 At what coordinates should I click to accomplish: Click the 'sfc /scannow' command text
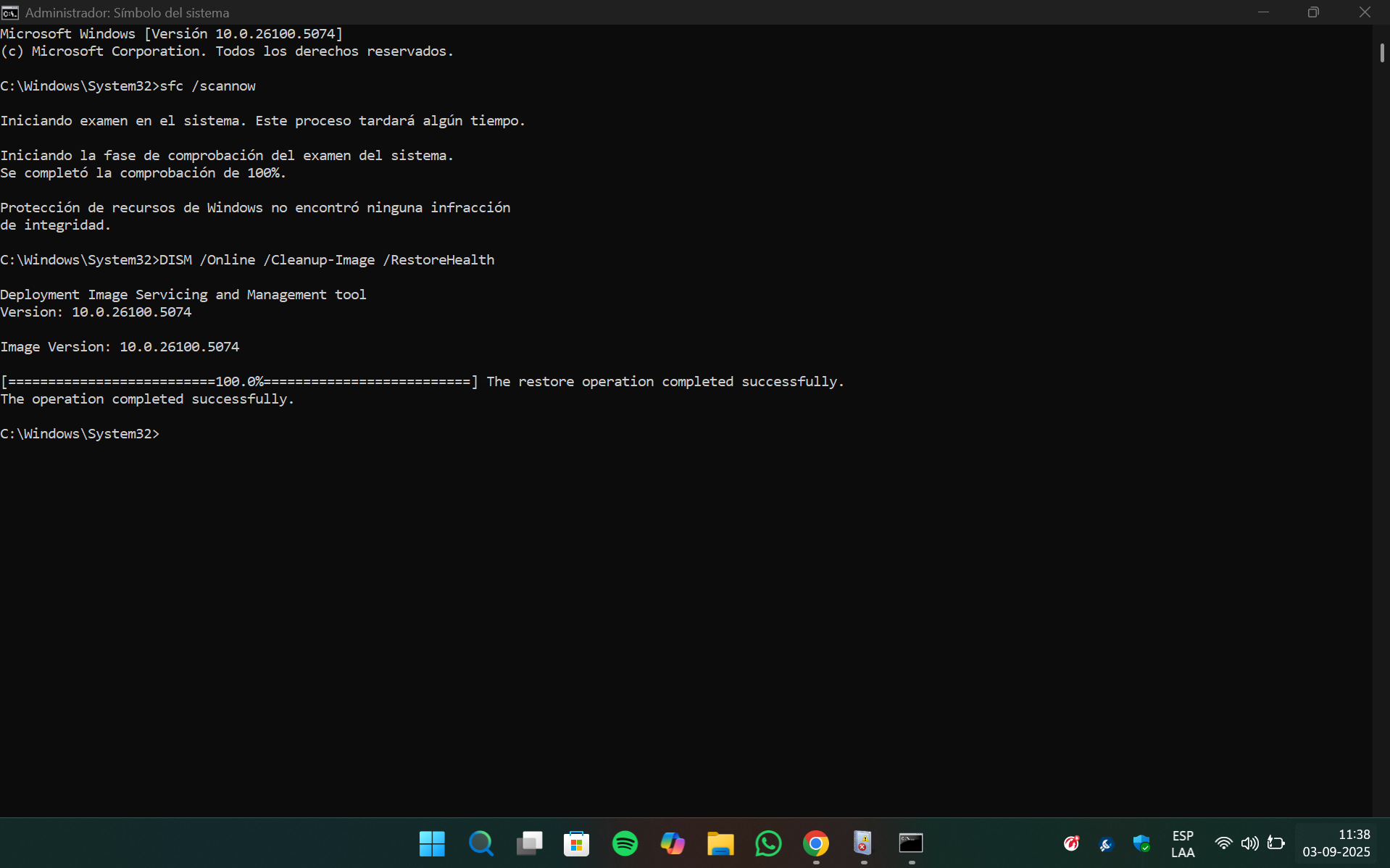click(x=207, y=86)
